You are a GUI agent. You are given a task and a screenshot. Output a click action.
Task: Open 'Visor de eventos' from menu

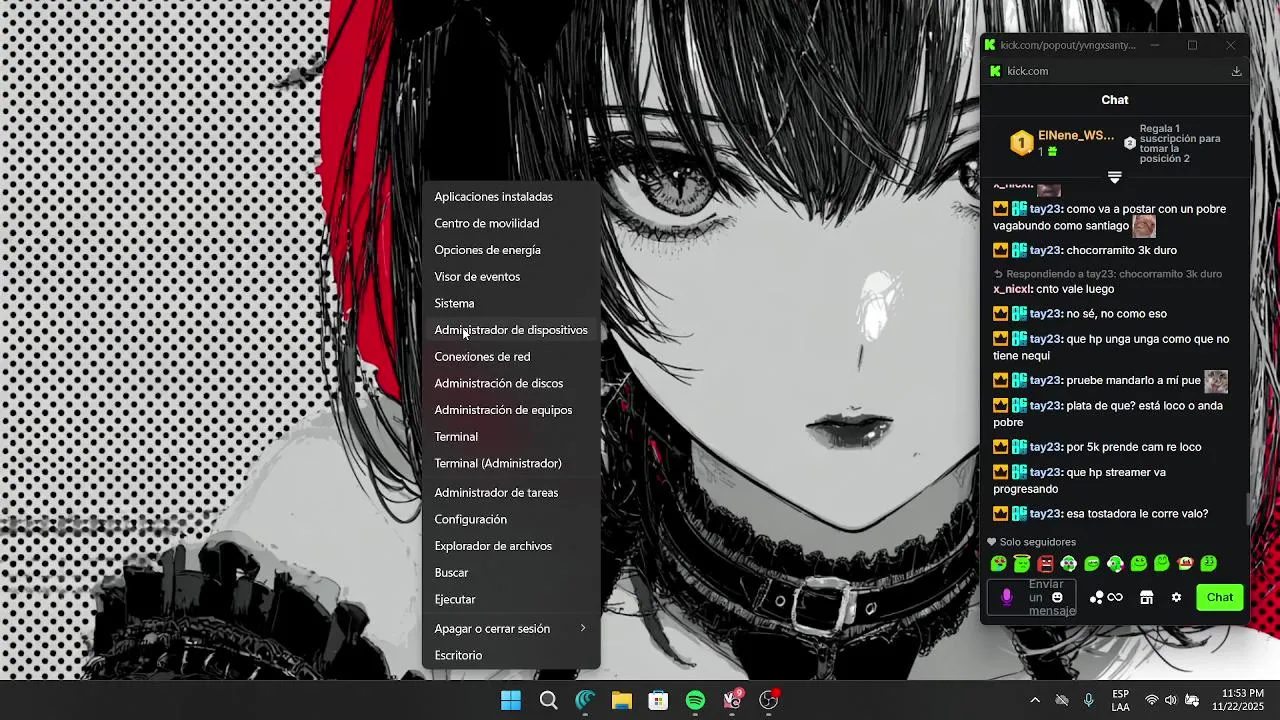tap(511, 277)
